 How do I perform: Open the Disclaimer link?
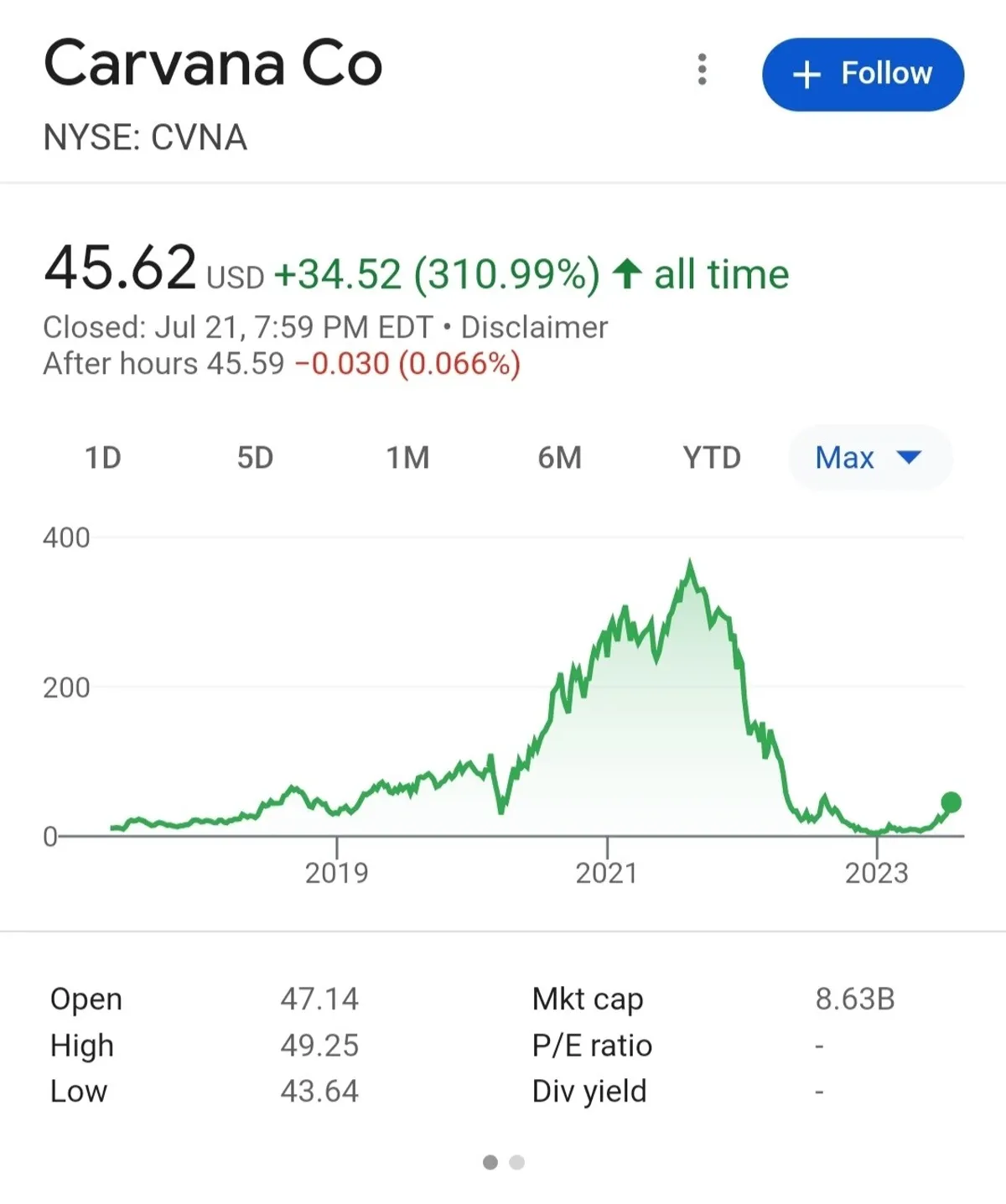[534, 327]
